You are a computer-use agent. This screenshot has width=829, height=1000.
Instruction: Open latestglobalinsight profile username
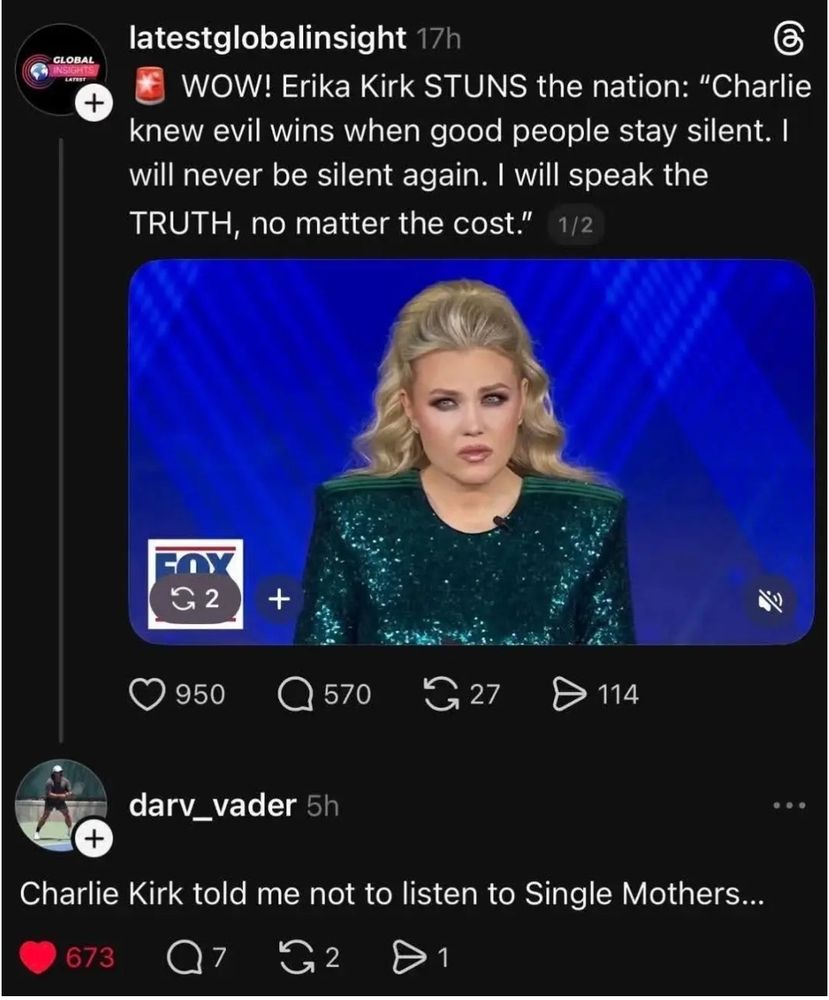267,38
